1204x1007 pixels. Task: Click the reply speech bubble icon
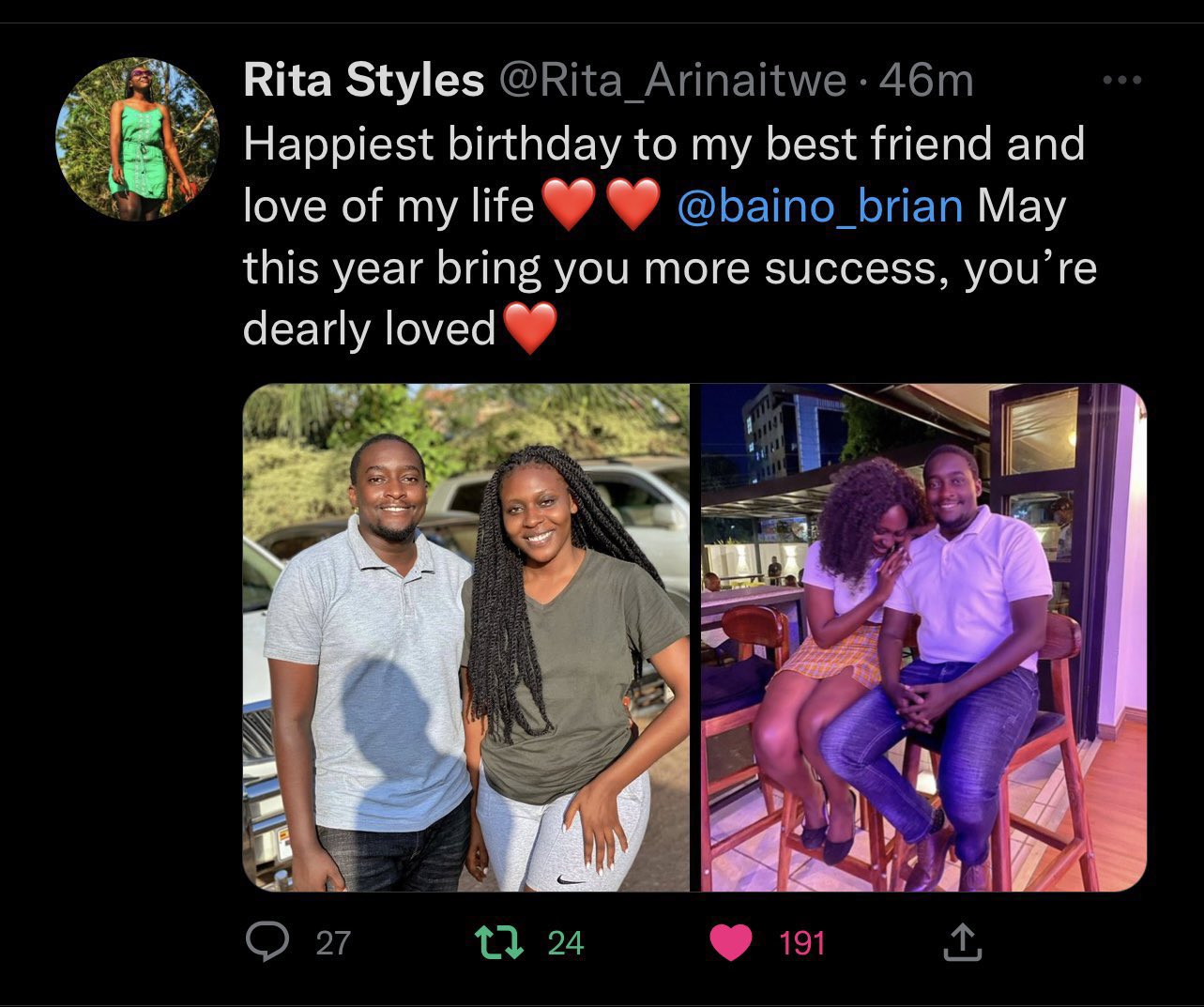(x=267, y=941)
